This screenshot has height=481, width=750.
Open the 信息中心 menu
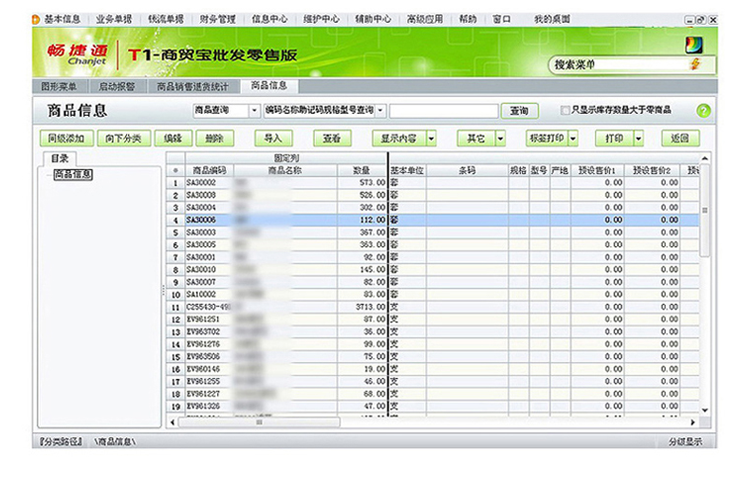(x=270, y=20)
